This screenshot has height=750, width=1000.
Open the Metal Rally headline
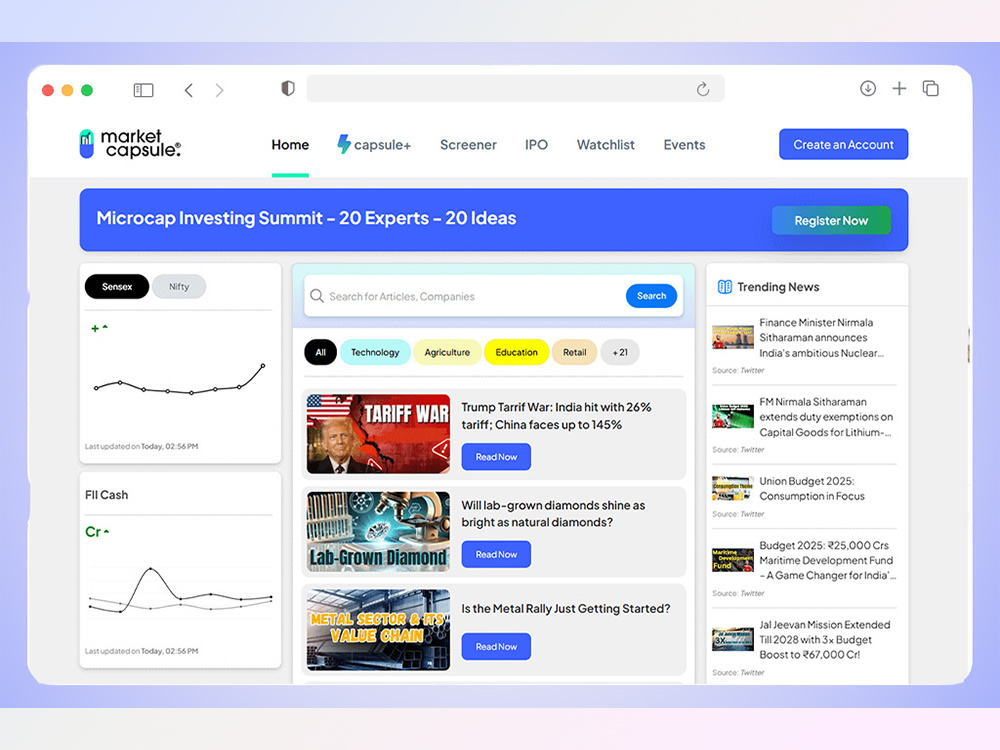[566, 609]
